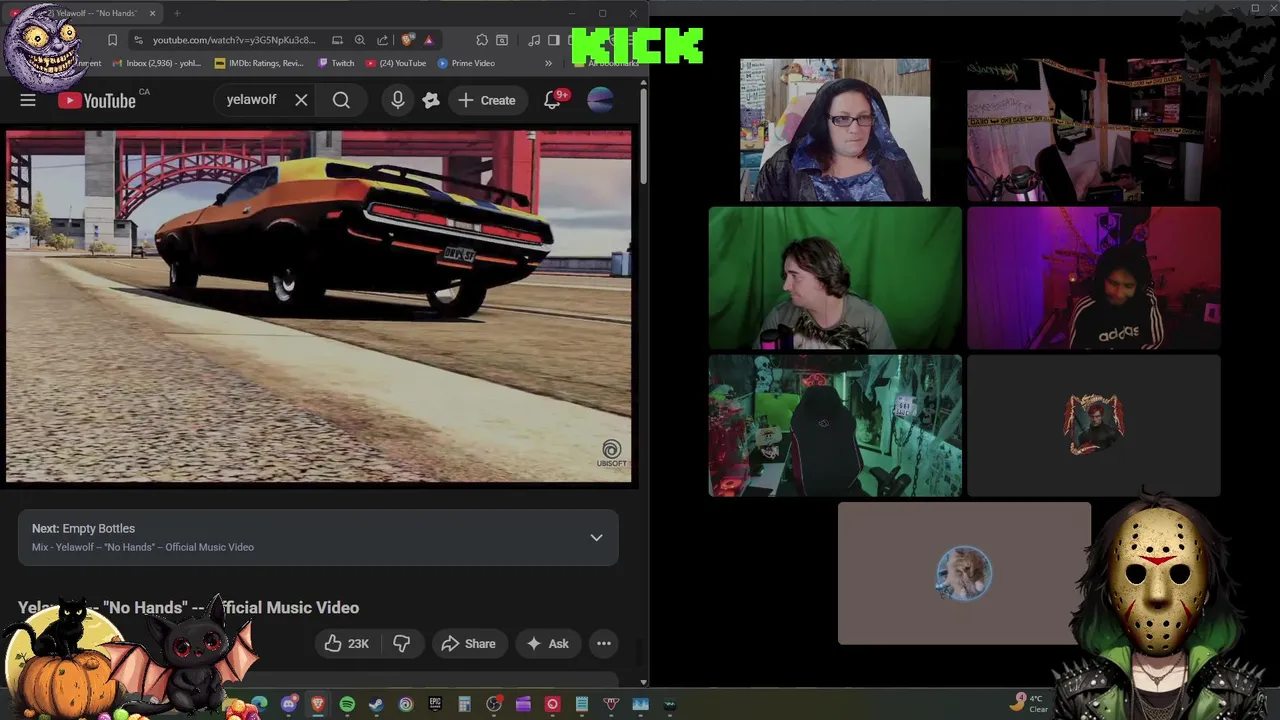Select the purple-lit adidas hoodie webcam tile
Image resolution: width=1280 pixels, height=720 pixels.
(x=1094, y=278)
